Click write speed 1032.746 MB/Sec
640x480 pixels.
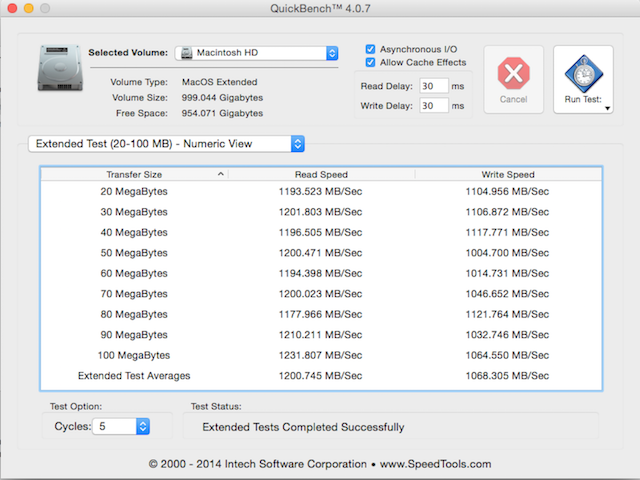[507, 335]
